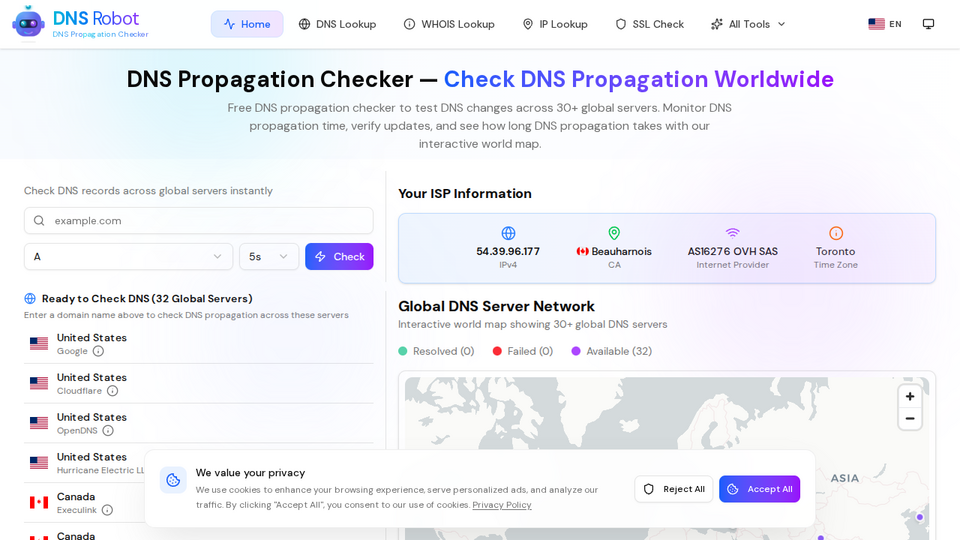Open SSL Check tool
Viewport: 960px width, 540px height.
coord(650,24)
